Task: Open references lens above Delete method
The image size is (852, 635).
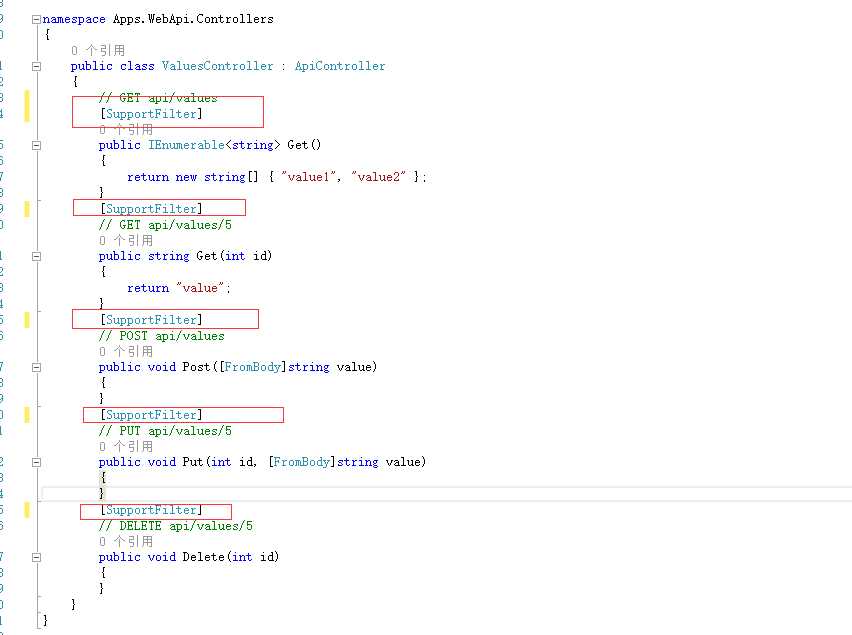Action: coord(126,542)
